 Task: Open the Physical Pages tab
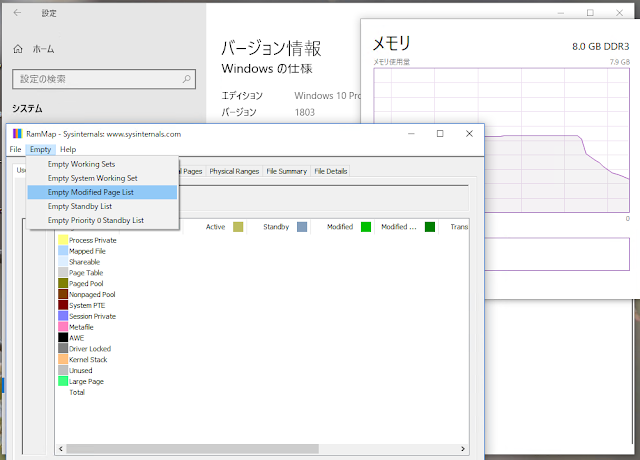[192, 171]
